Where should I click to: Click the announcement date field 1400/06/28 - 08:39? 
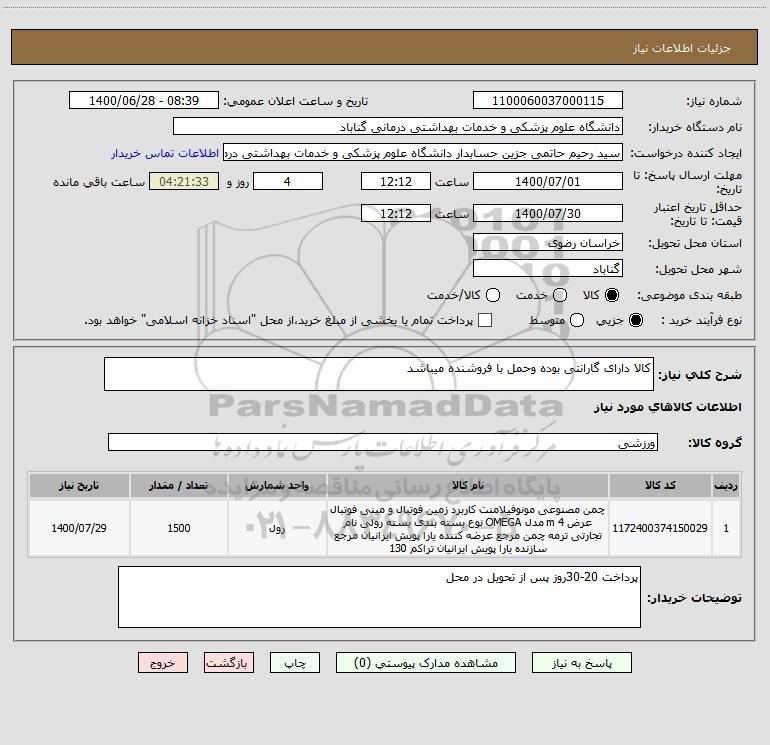tap(144, 100)
